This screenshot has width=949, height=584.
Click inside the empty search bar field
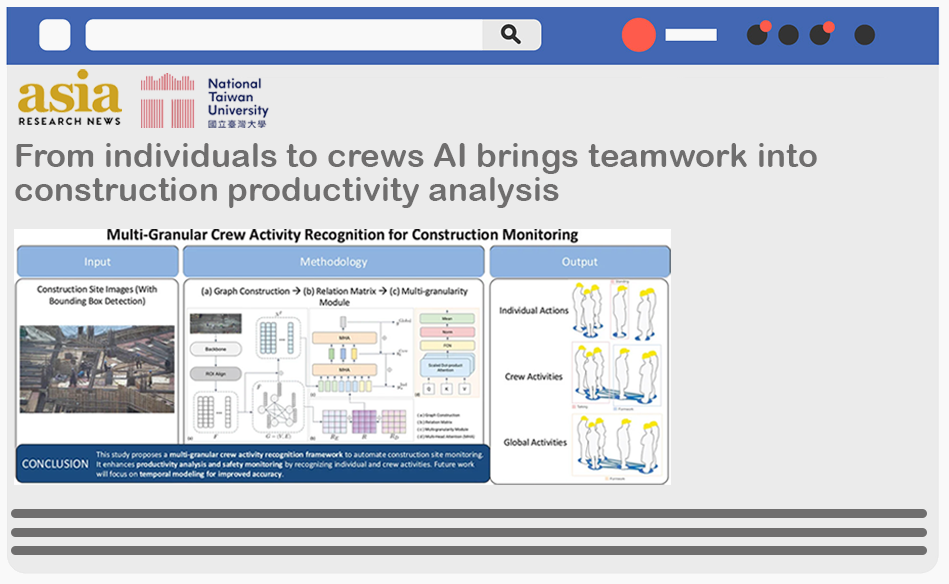click(284, 35)
